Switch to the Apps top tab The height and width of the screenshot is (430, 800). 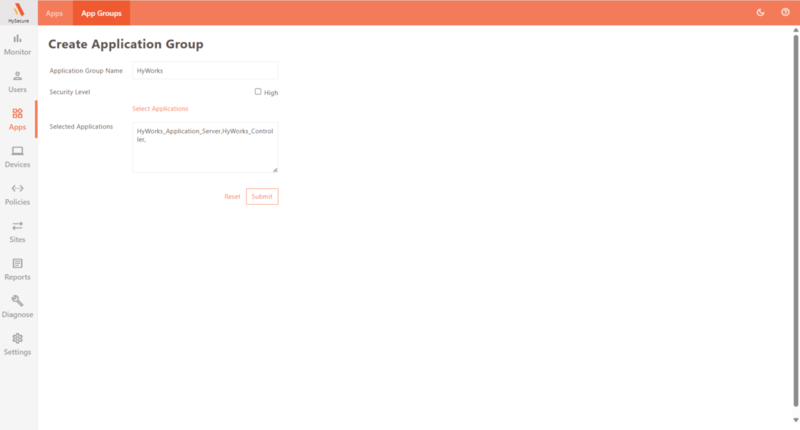pos(54,13)
